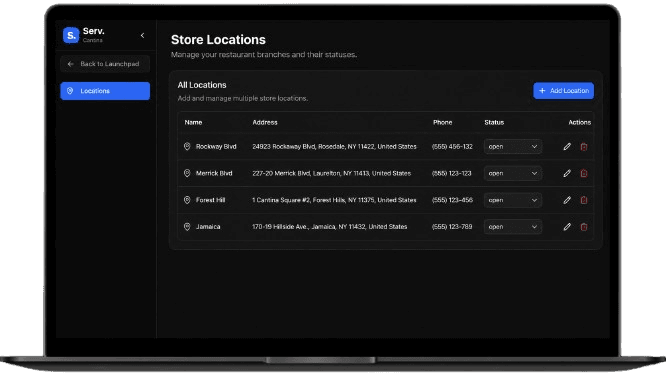666x375 pixels.
Task: Select the Rockway Blvd name text
Action: click(216, 147)
